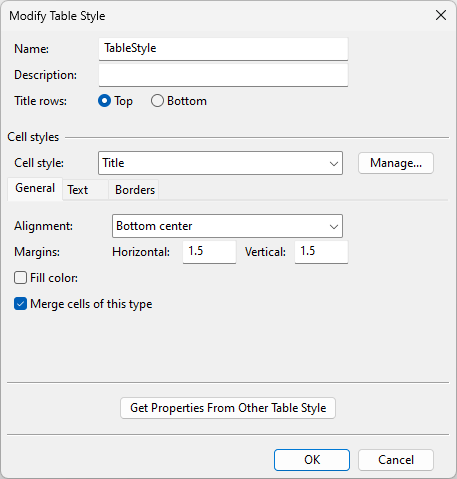Enable the Fill color checkbox
The height and width of the screenshot is (479, 457).
click(20, 278)
